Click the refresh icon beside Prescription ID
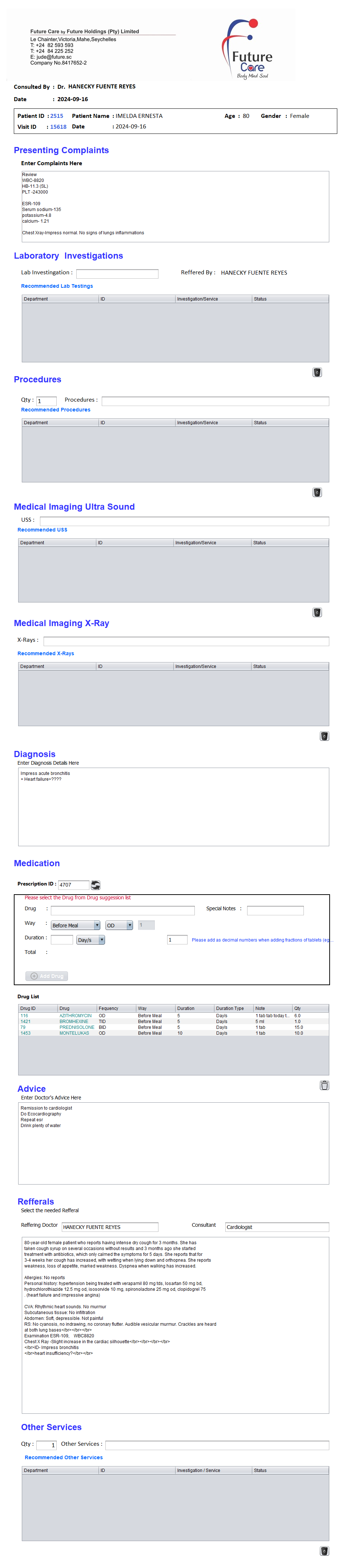Screen dimensions: 338x1568 pyautogui.click(x=96, y=884)
